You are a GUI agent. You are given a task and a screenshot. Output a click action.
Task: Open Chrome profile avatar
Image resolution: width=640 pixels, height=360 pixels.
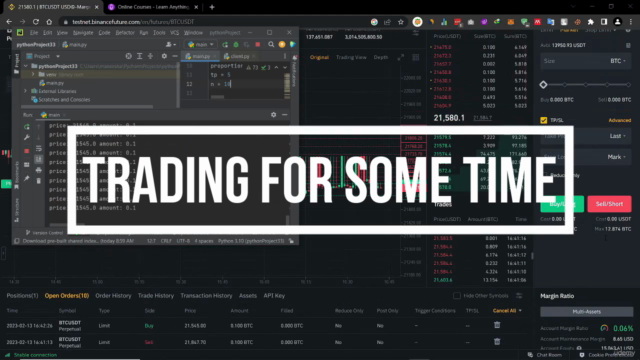pyautogui.click(x=618, y=22)
